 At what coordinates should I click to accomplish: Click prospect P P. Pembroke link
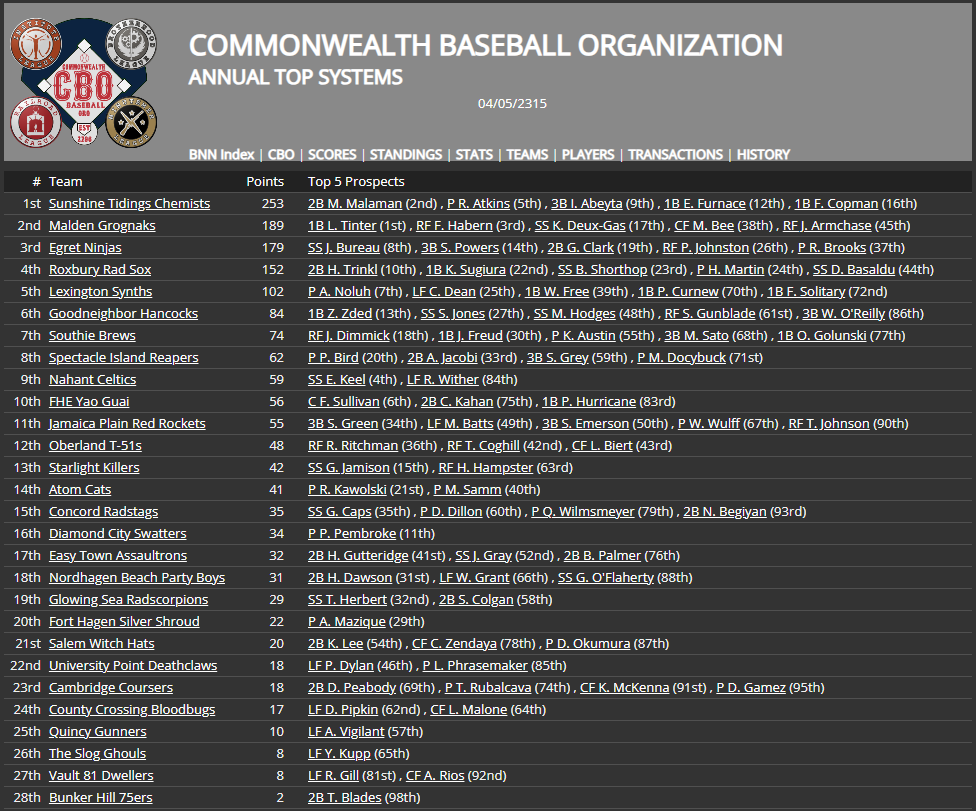[352, 533]
